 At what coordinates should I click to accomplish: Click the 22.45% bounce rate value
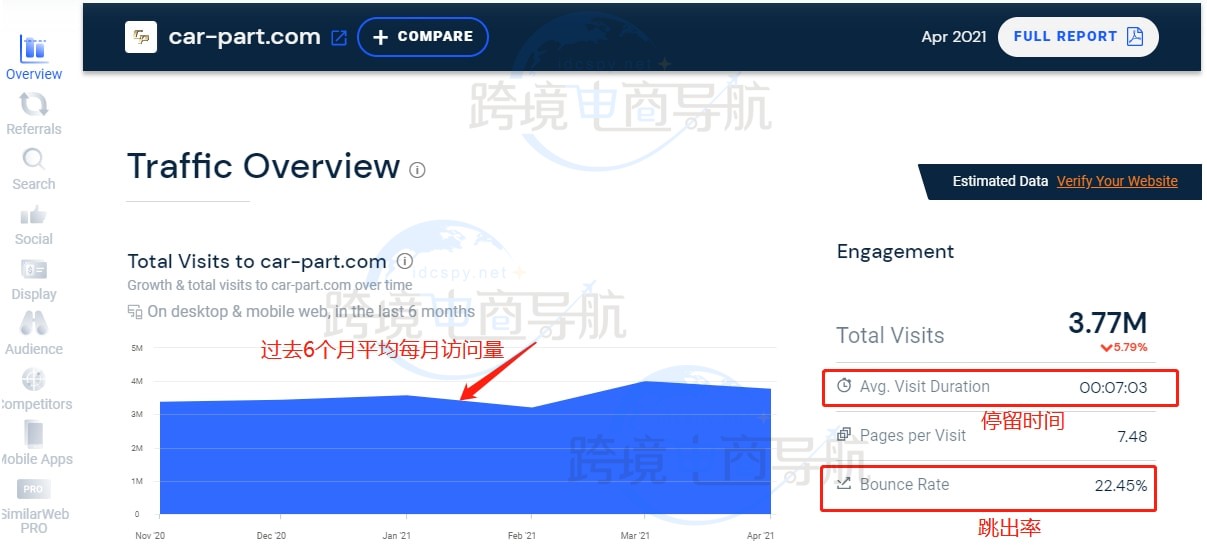tap(1121, 486)
